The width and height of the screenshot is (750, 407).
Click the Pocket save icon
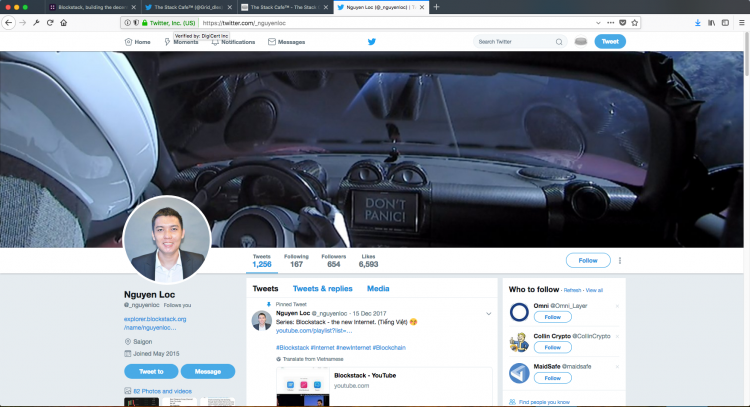622,22
